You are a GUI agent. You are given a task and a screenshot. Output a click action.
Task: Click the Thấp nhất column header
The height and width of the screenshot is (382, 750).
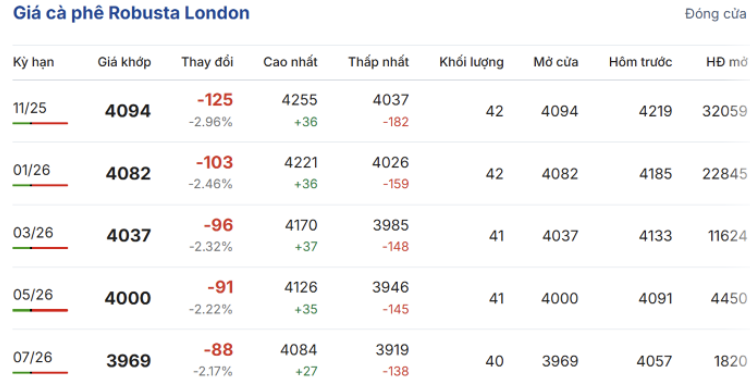[x=378, y=62]
